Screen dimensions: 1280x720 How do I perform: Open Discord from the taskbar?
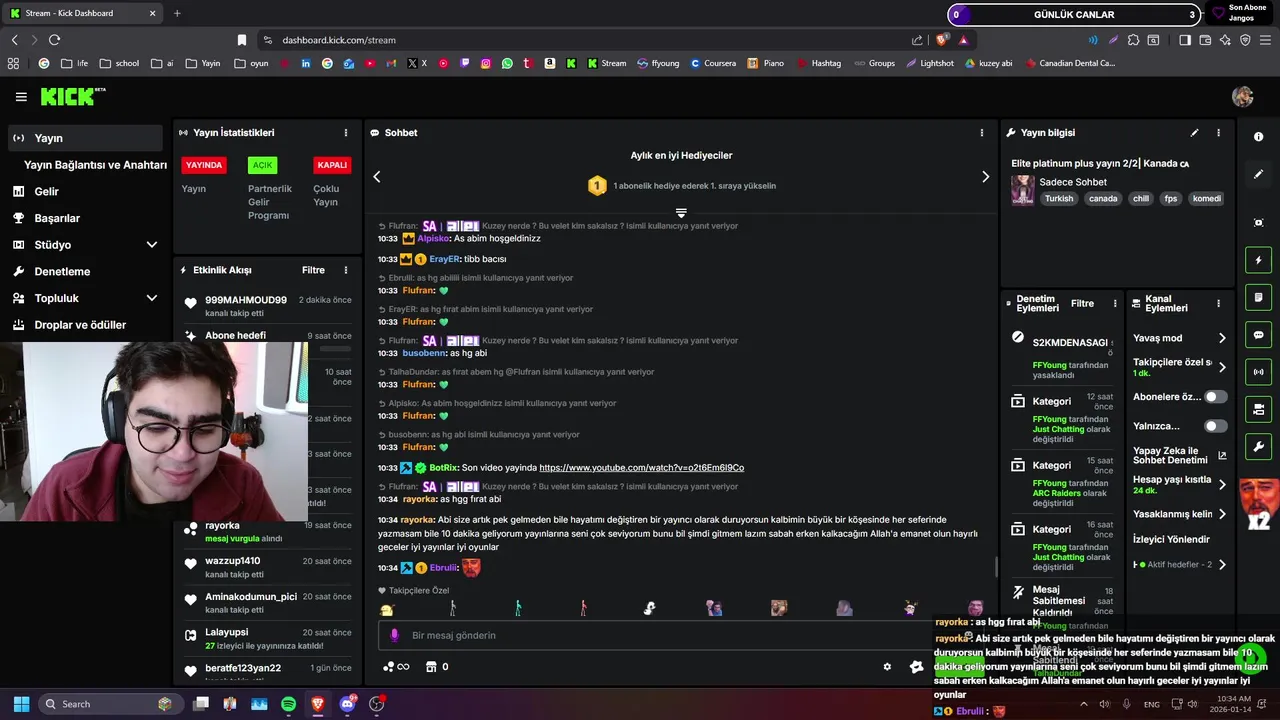pyautogui.click(x=348, y=704)
